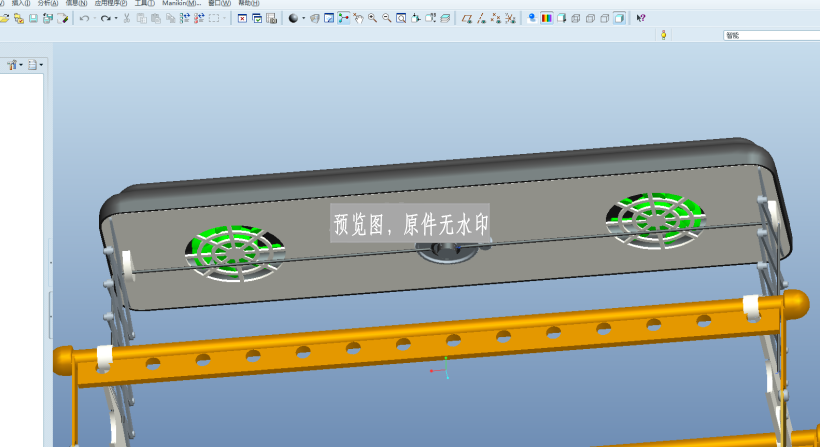This screenshot has width=820, height=447.
Task: Click the set working directory icon
Action: click(x=19, y=18)
